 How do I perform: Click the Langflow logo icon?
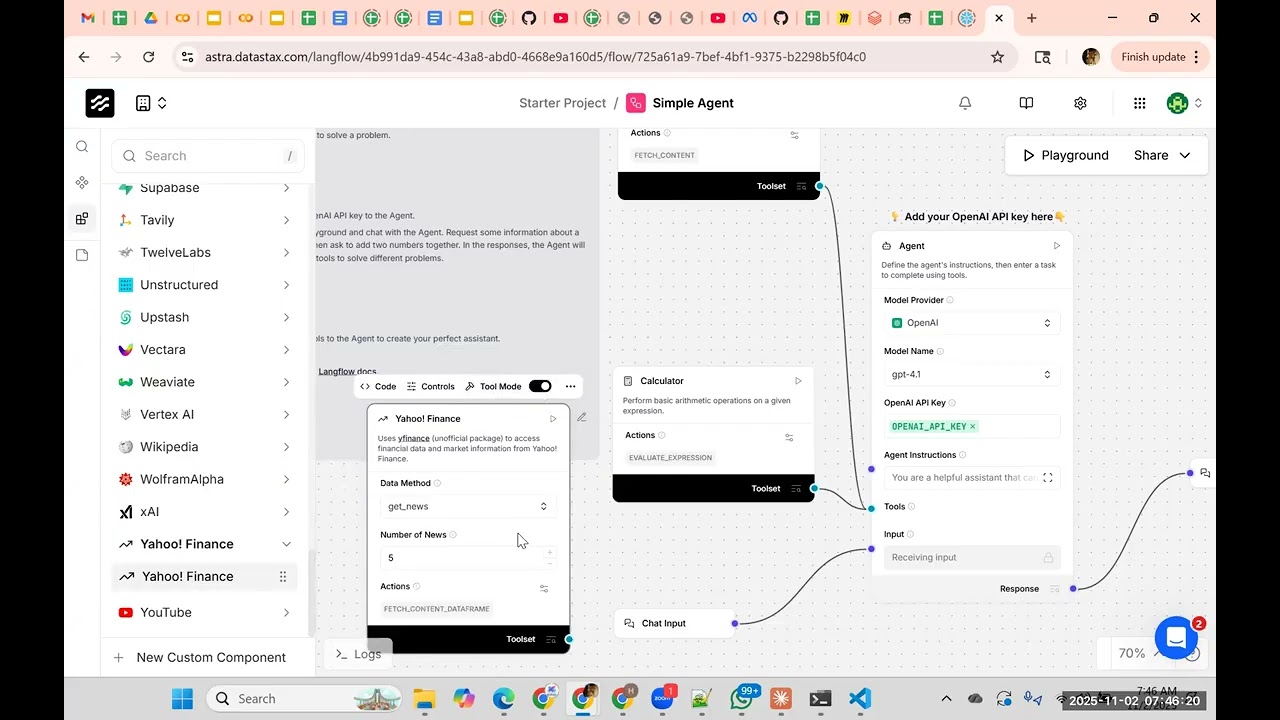tap(100, 103)
